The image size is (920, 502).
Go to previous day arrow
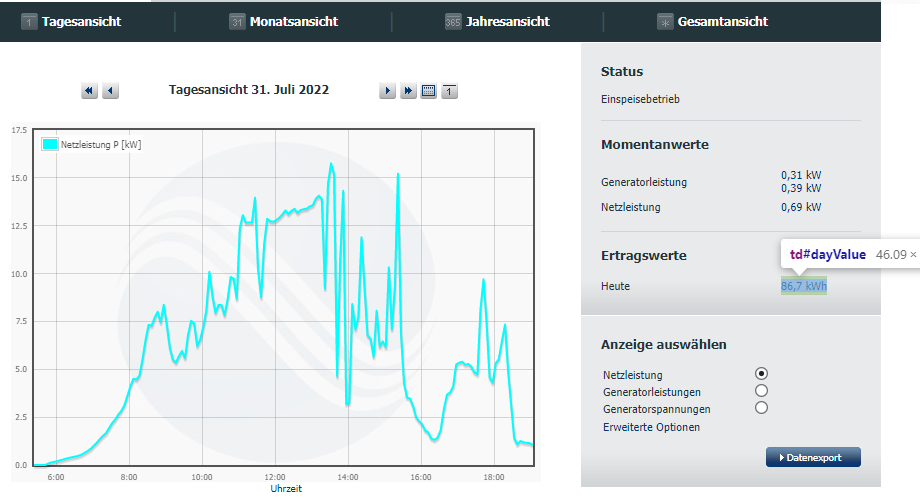click(x=110, y=91)
